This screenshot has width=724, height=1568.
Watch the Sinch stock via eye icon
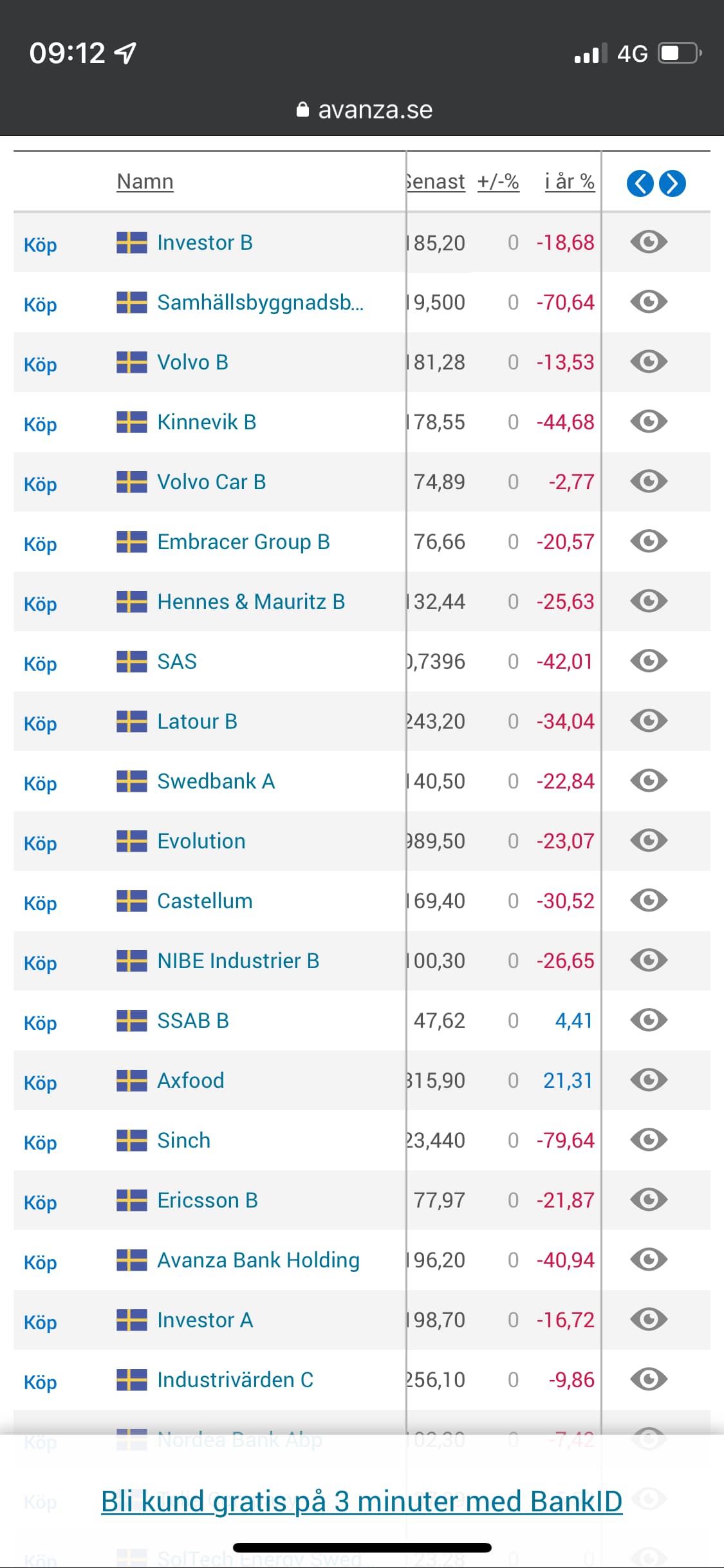pos(649,1140)
